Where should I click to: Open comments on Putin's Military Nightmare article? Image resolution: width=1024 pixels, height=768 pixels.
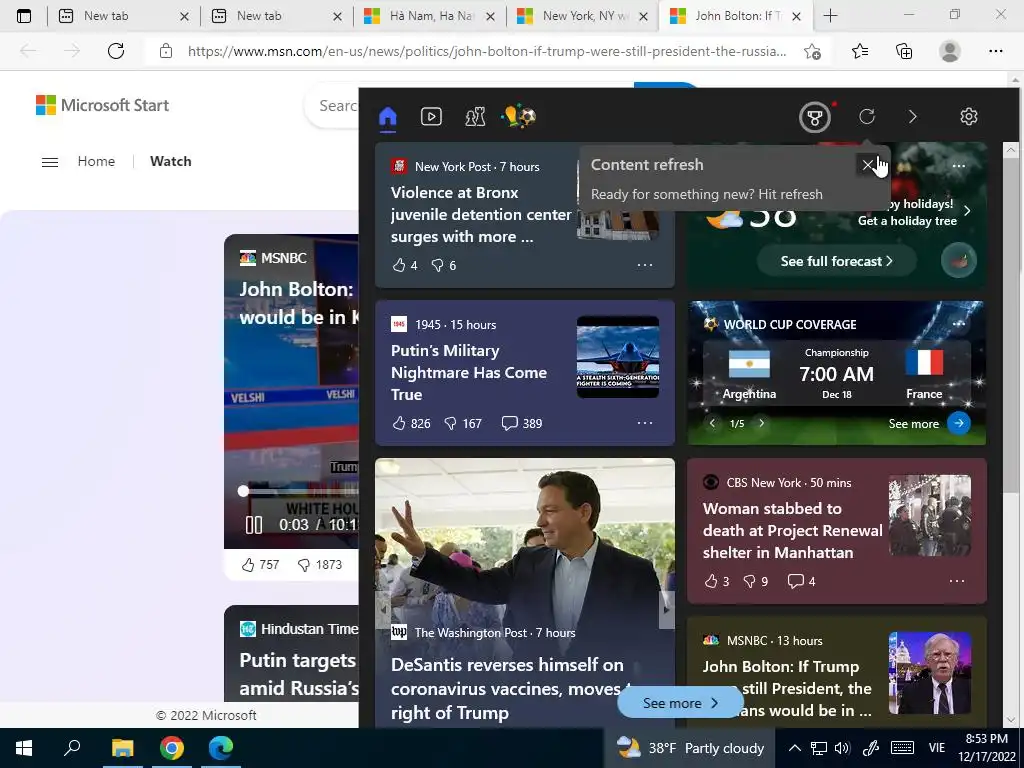521,423
